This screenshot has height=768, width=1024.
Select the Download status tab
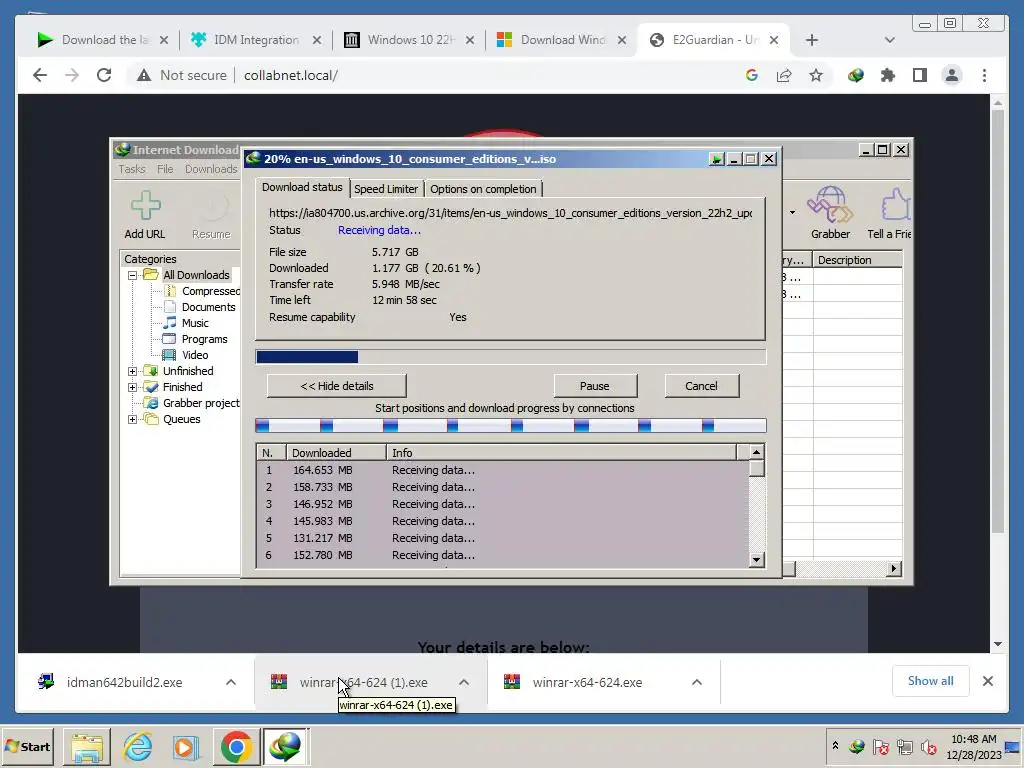[302, 187]
